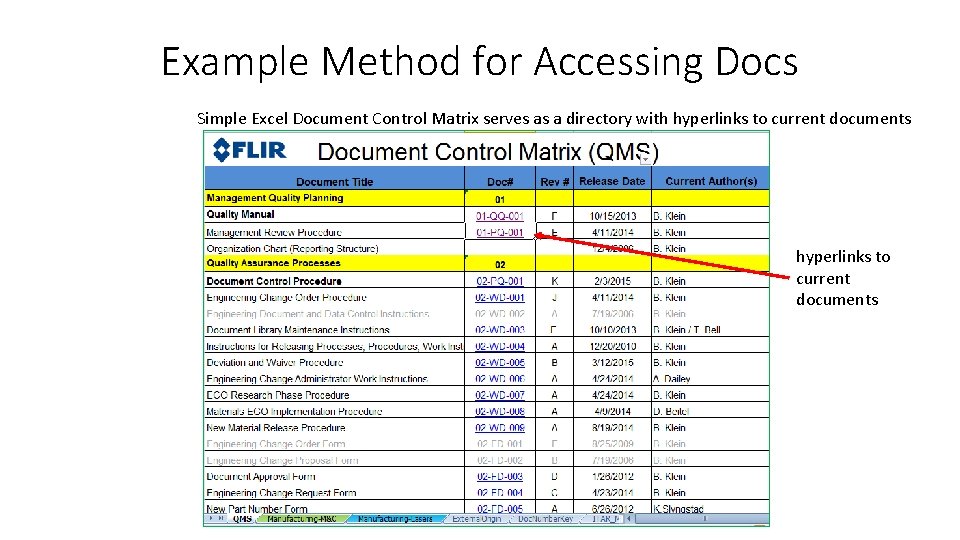Open hyperlink 01-QQ-001 for Quality Manual

pos(500,216)
